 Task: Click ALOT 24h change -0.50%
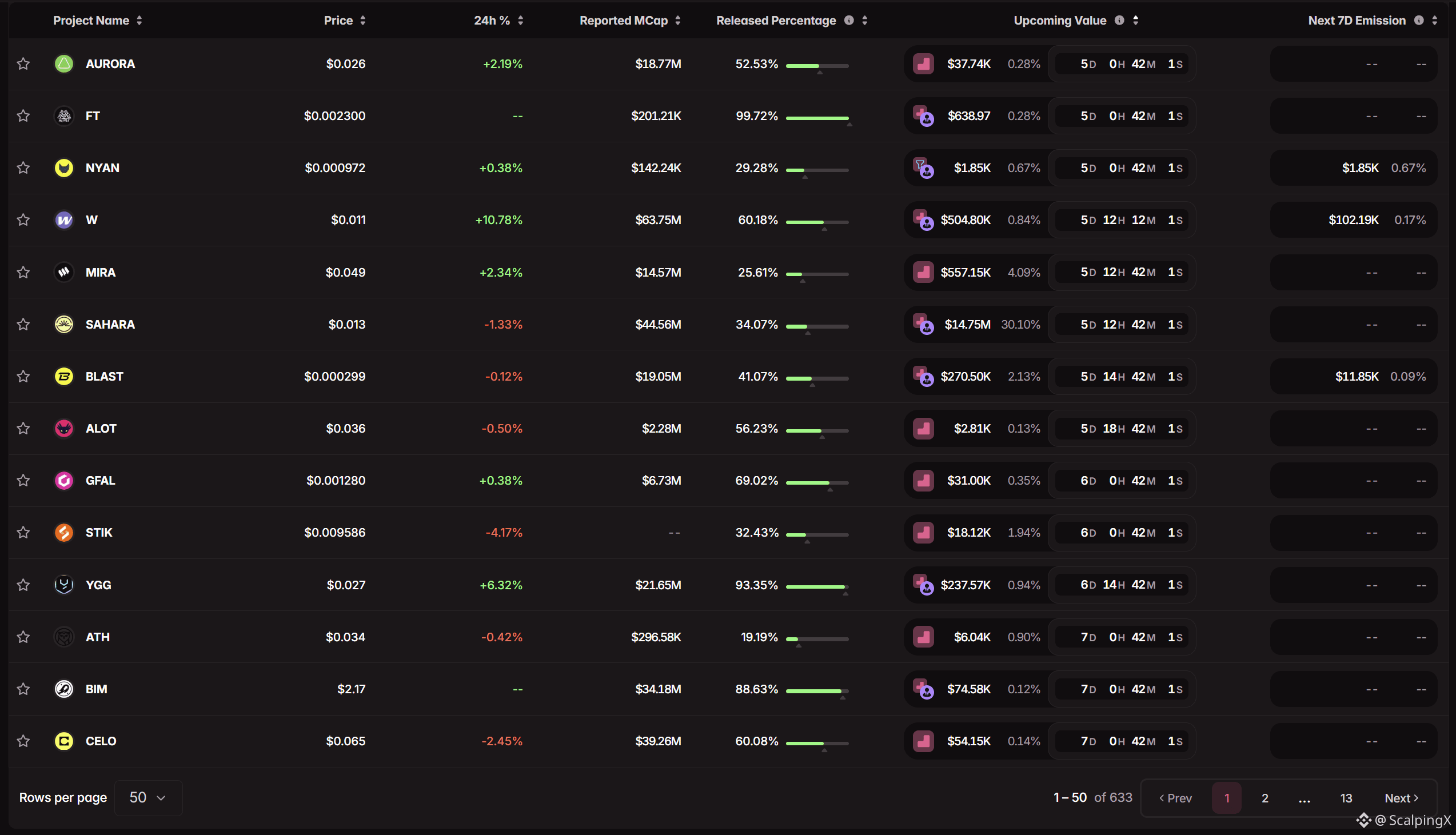[x=502, y=429]
